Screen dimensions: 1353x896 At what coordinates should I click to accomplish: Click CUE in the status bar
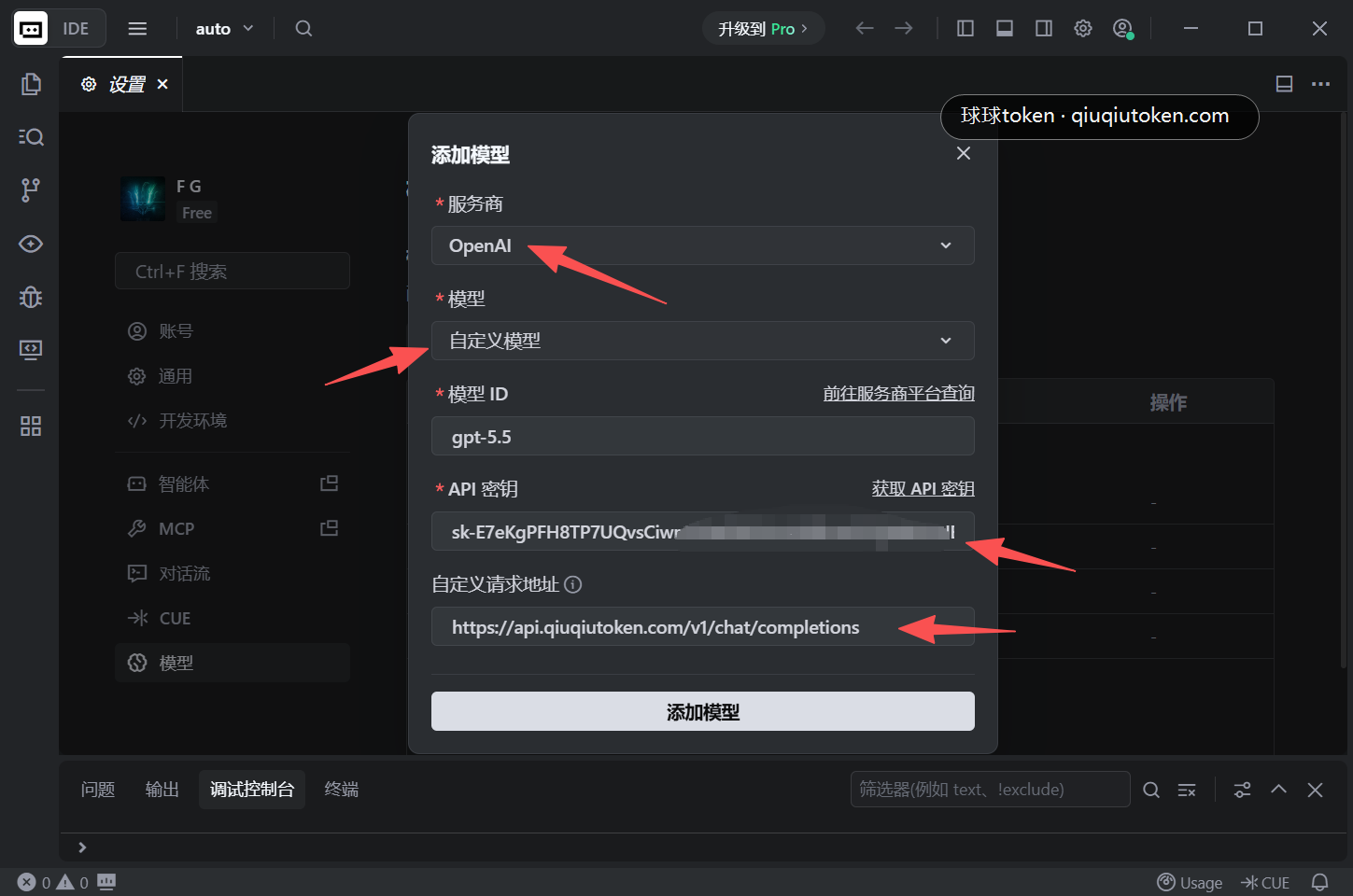point(1265,882)
